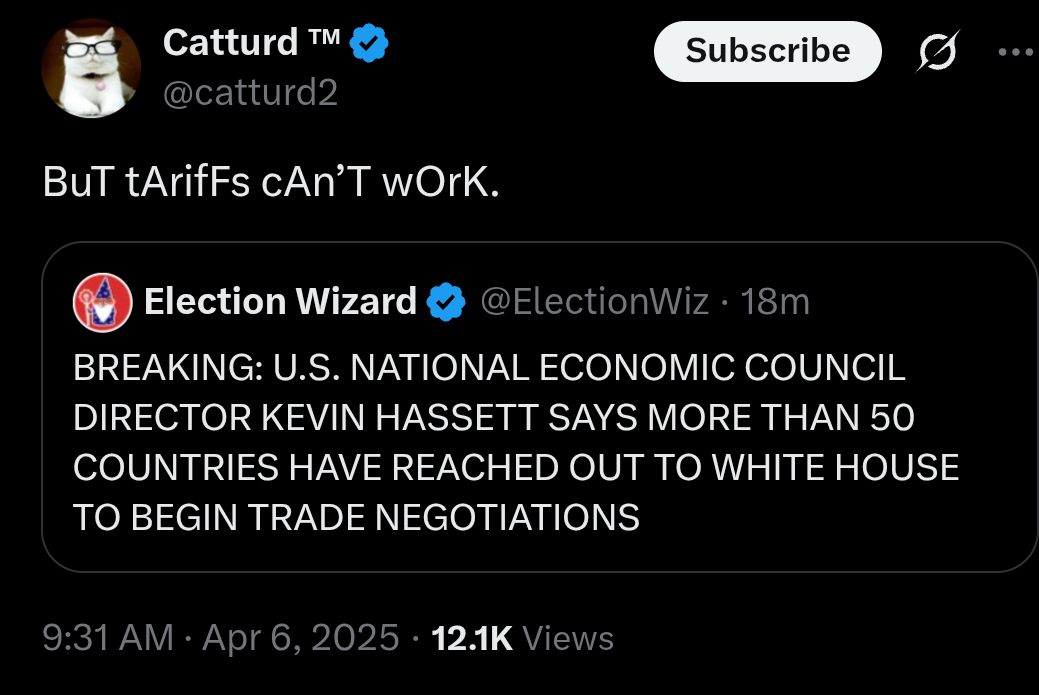Click the 18m quoted post timestamp
Viewport: 1039px width, 695px height.
(775, 301)
